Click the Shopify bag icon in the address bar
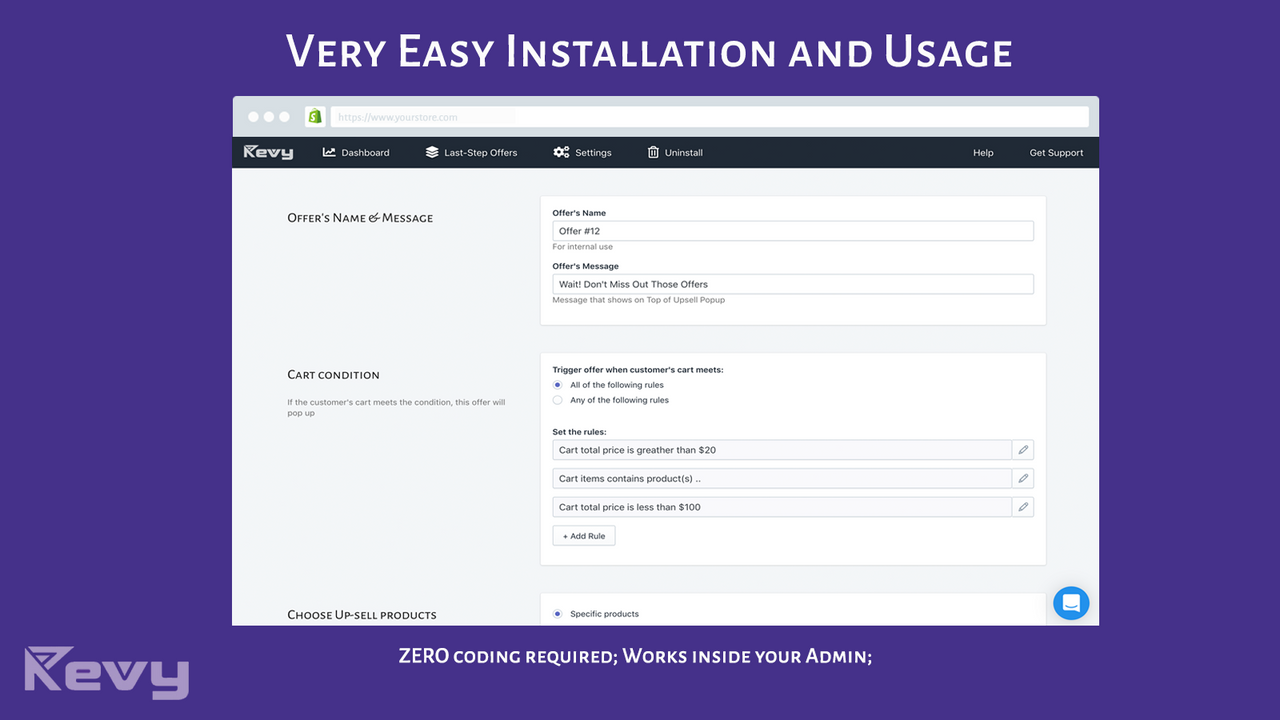The height and width of the screenshot is (720, 1280). point(314,116)
